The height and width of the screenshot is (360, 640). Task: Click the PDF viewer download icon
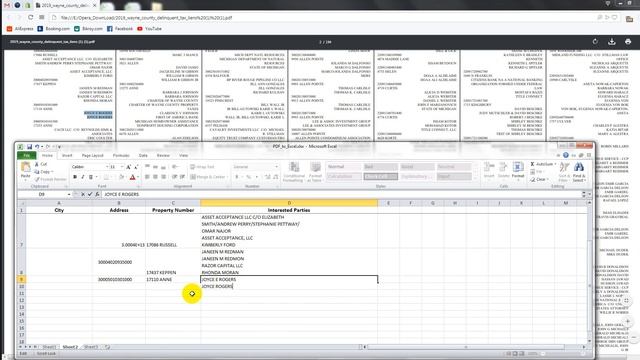click(x=611, y=42)
